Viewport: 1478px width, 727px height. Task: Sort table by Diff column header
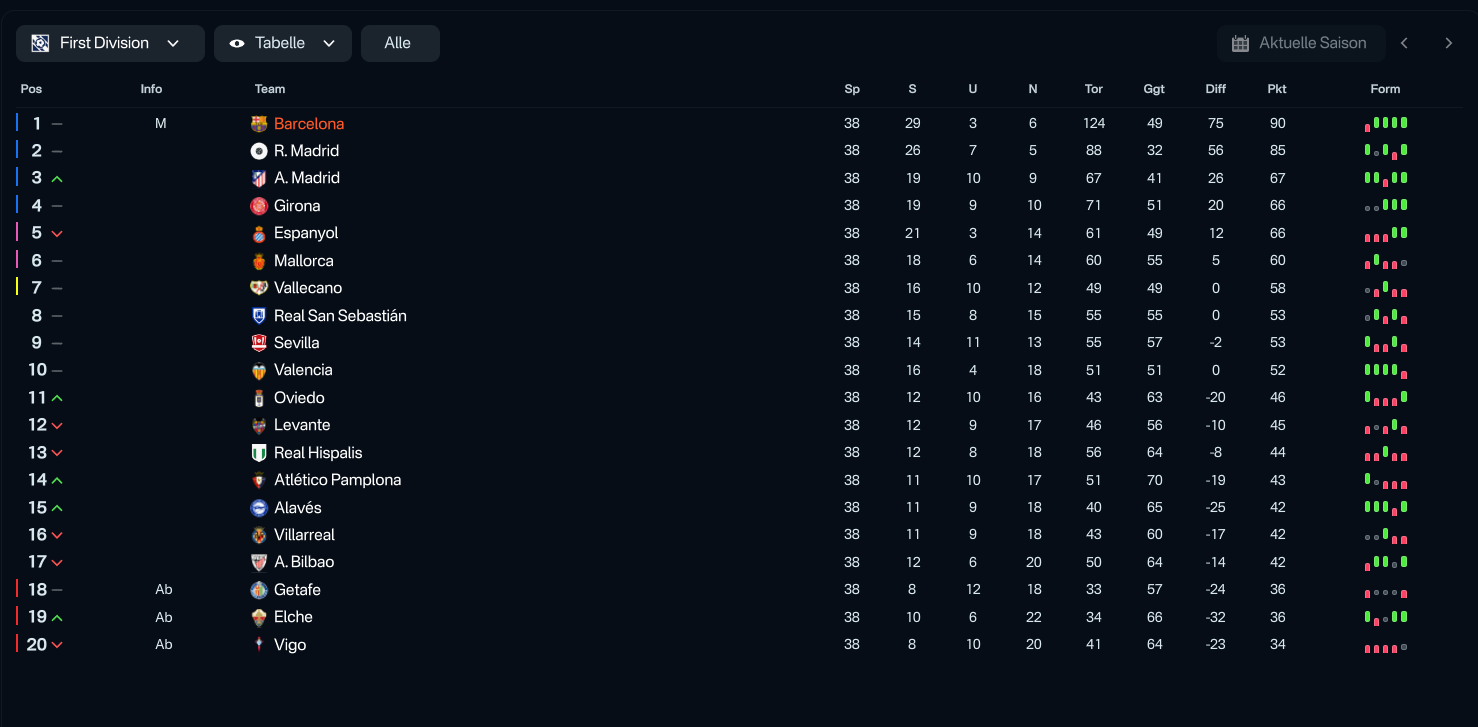1216,89
